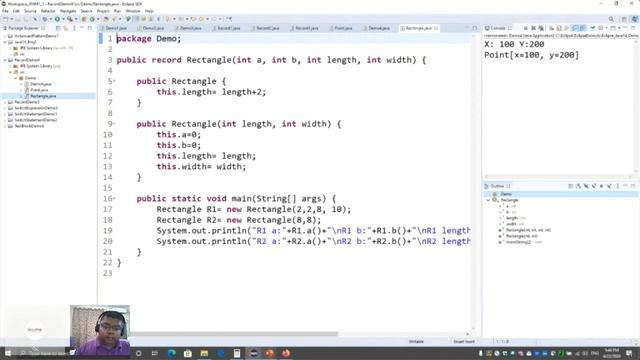Collapse Rectangle node in Outline
The image size is (640, 360).
(488, 200)
